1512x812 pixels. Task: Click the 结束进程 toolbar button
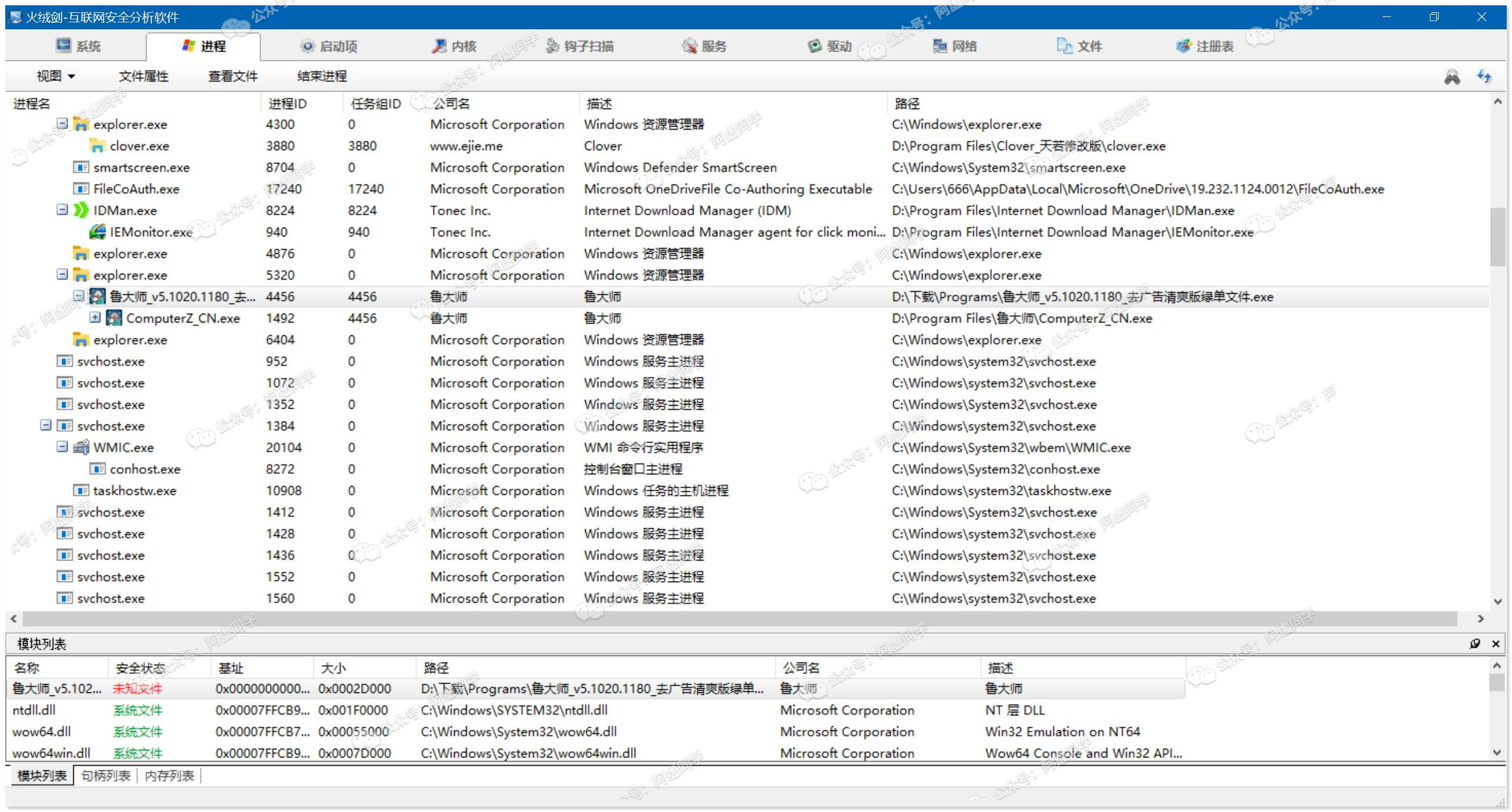pos(322,76)
